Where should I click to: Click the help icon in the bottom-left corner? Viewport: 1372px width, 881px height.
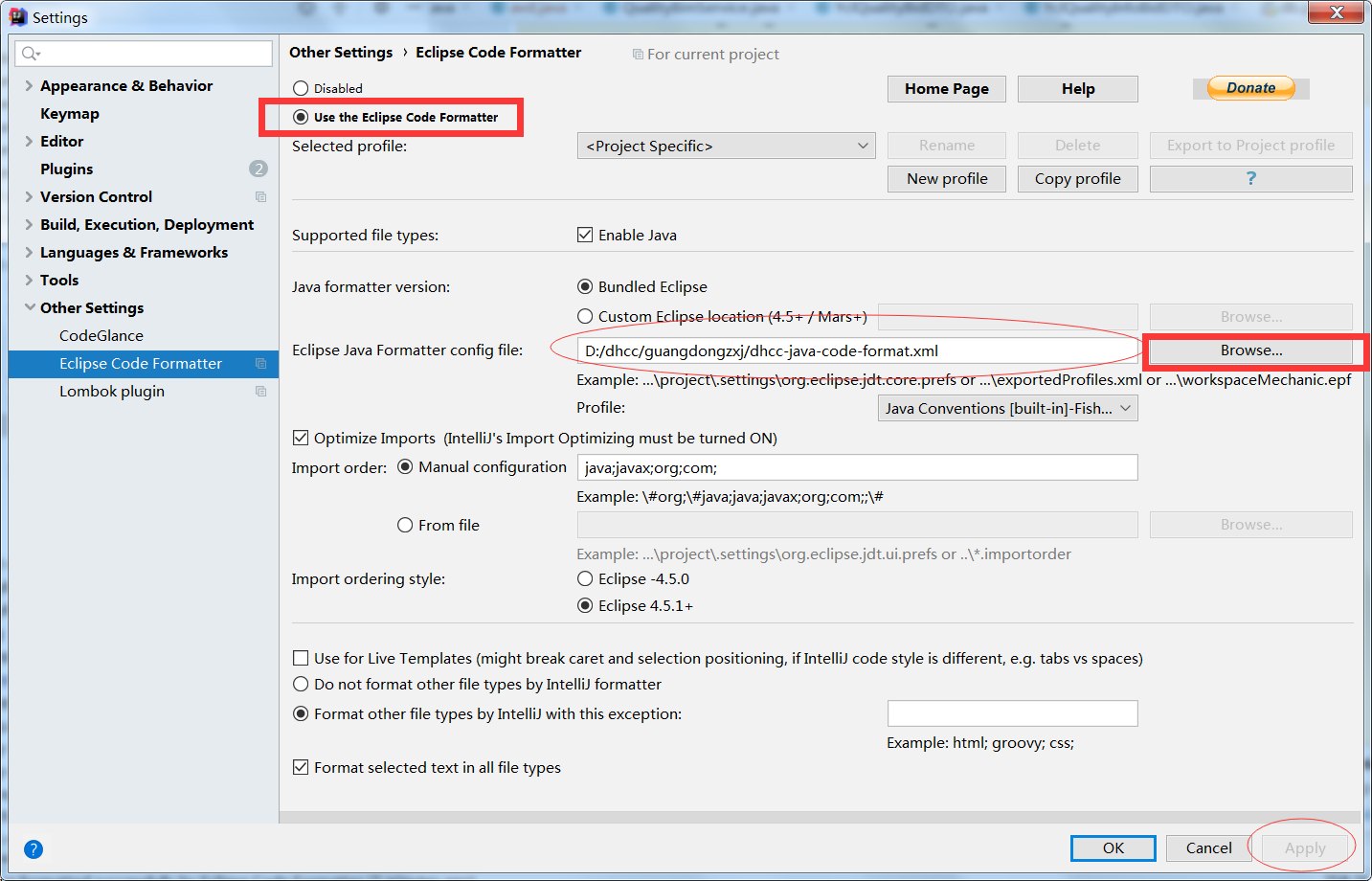(x=33, y=849)
